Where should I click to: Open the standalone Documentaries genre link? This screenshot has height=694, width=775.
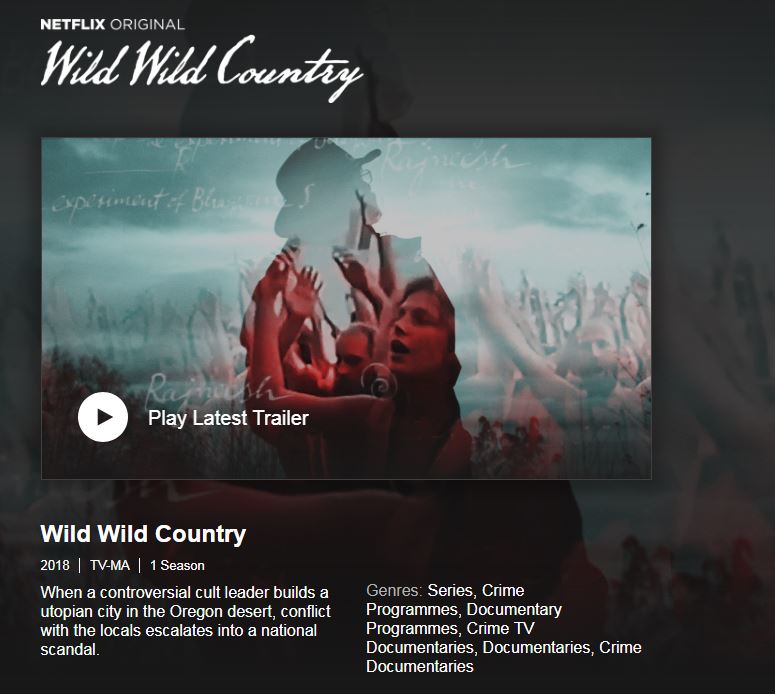[536, 647]
